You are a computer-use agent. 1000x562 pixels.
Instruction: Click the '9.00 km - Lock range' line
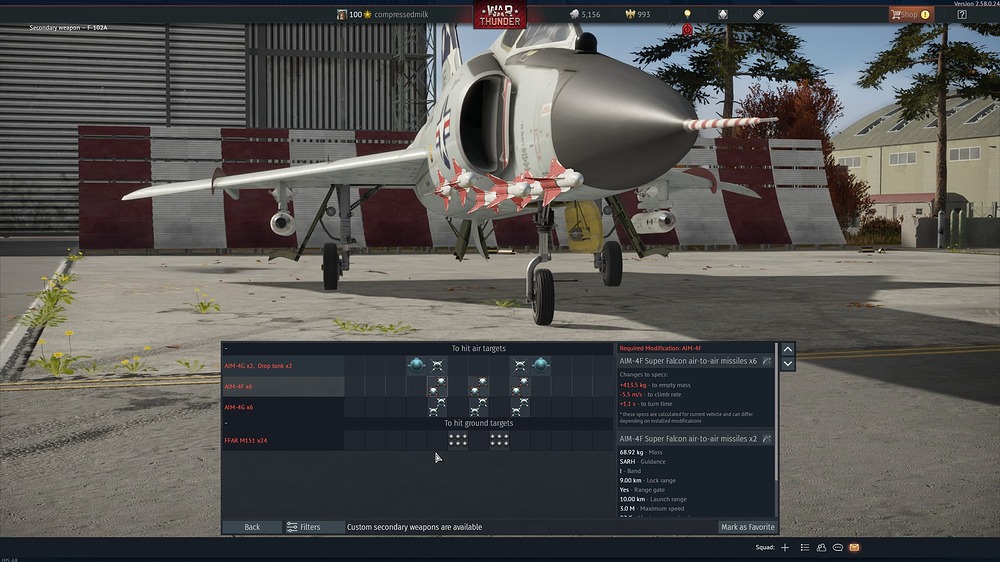647,480
